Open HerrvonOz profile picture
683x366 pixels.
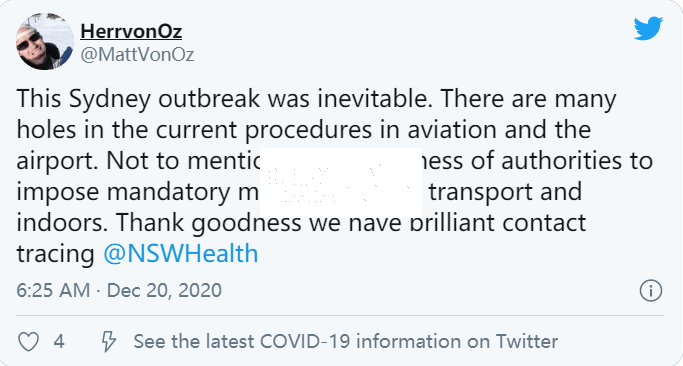tap(45, 41)
